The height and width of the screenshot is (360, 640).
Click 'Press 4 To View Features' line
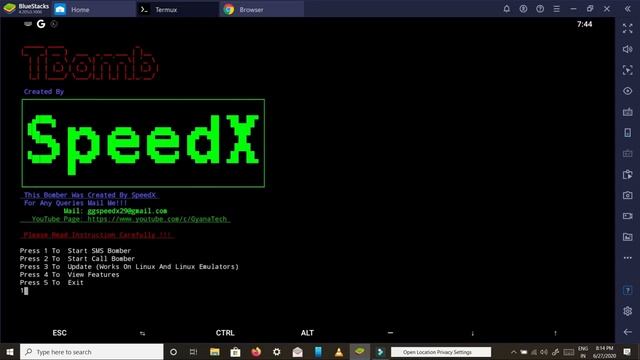click(69, 275)
